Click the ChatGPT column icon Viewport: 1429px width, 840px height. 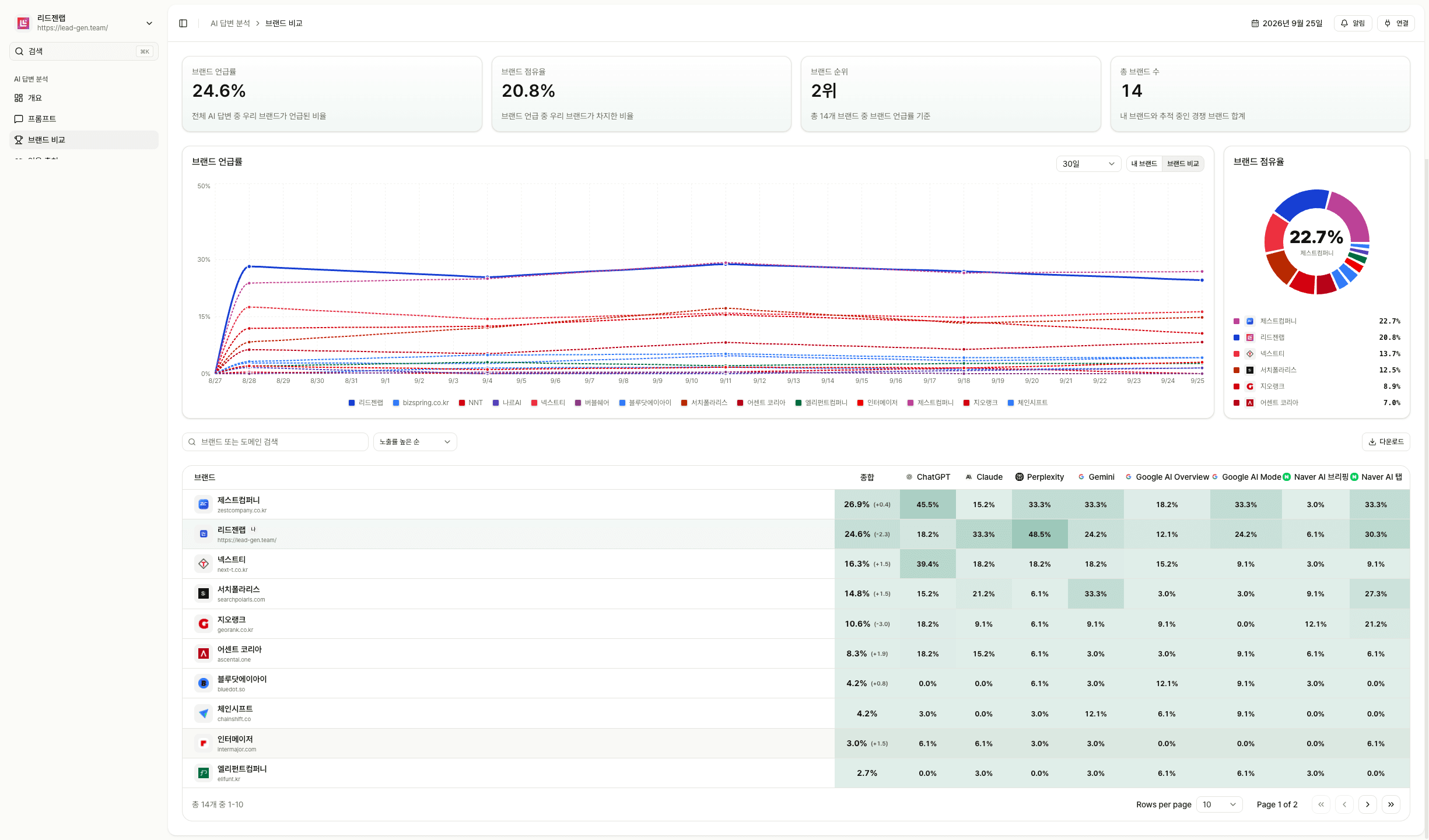point(909,477)
